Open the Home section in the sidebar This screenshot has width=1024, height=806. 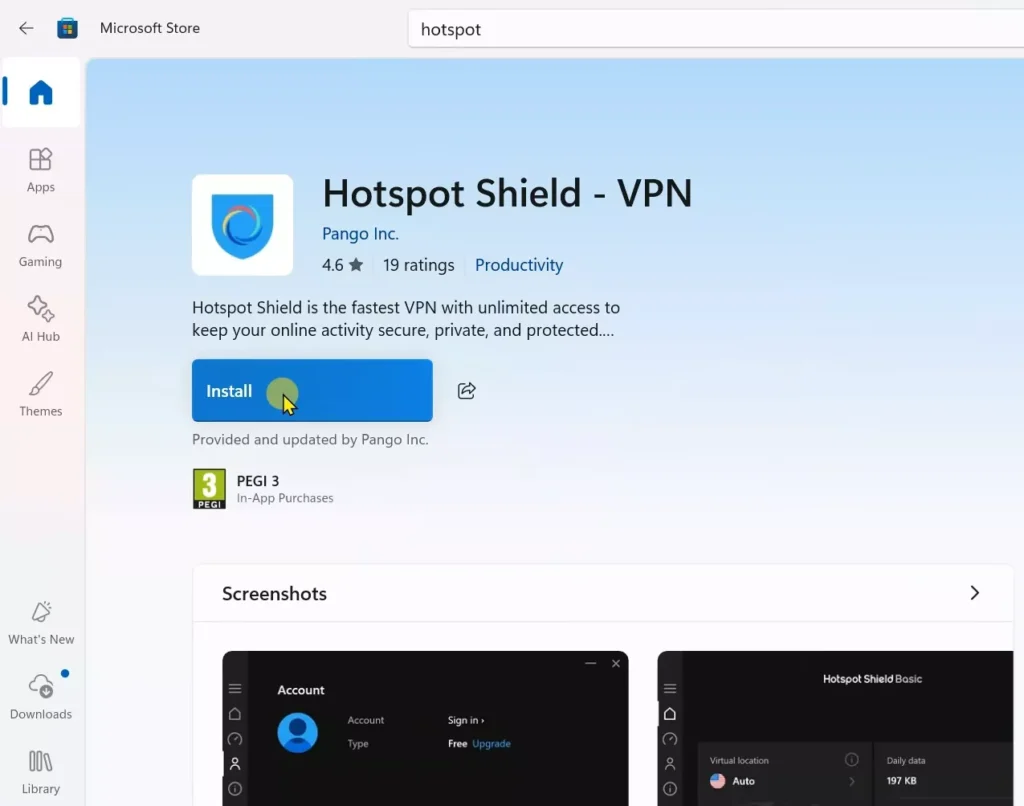pos(40,92)
